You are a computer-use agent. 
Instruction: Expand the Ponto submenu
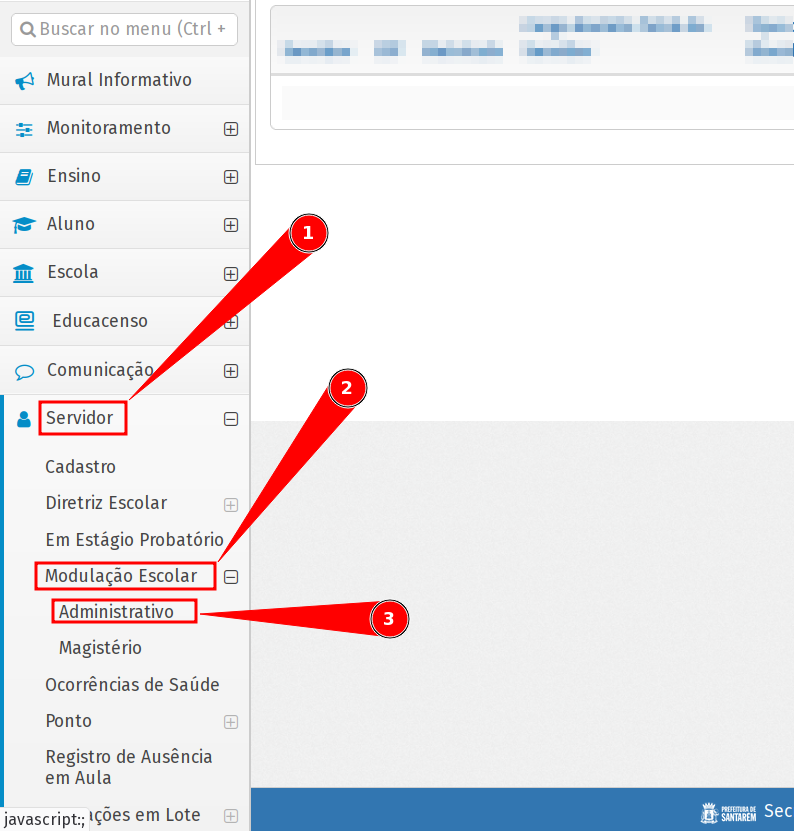pyautogui.click(x=231, y=722)
